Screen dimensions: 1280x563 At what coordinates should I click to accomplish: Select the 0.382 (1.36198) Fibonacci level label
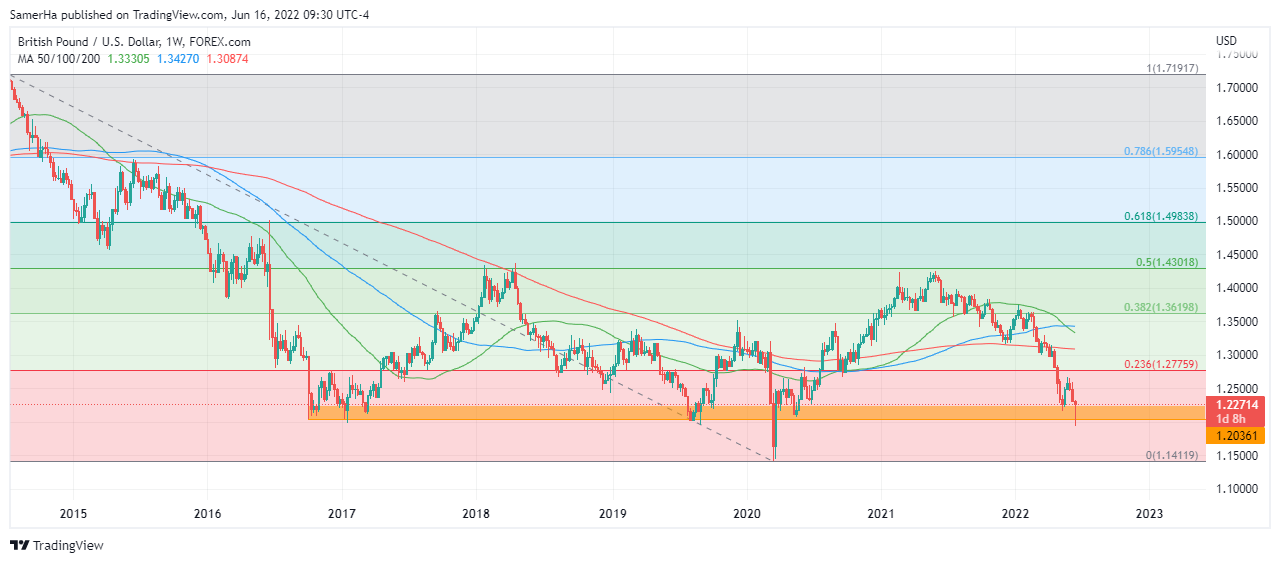pyautogui.click(x=1157, y=308)
